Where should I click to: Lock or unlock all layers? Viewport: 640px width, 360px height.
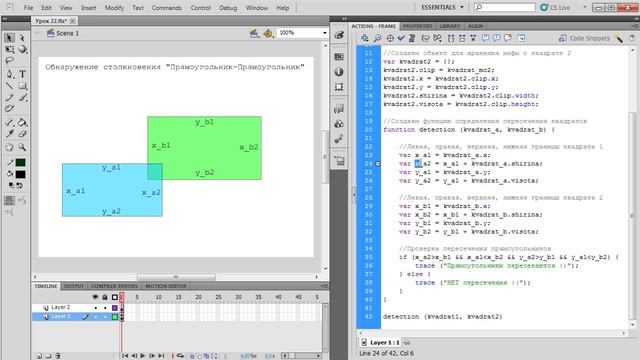(105, 297)
